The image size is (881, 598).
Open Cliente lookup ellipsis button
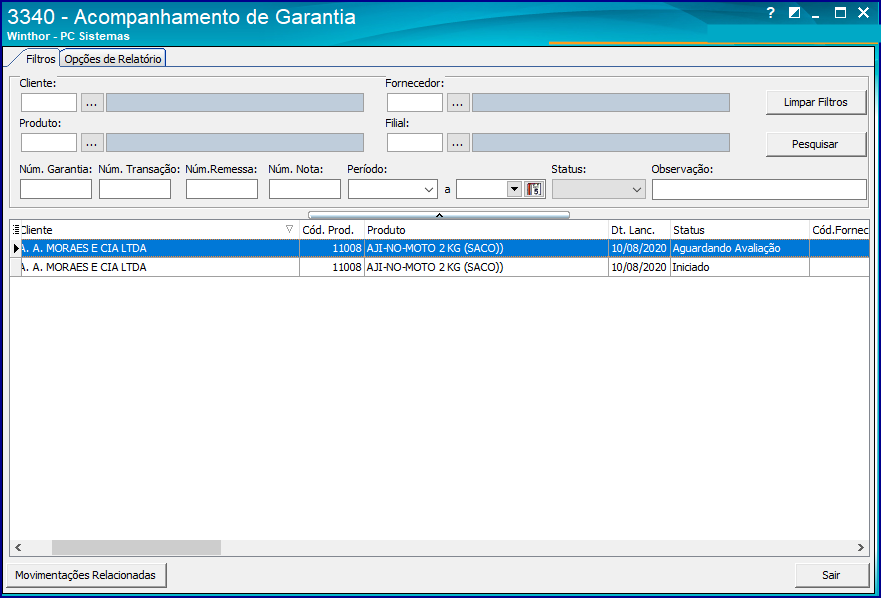pos(92,103)
